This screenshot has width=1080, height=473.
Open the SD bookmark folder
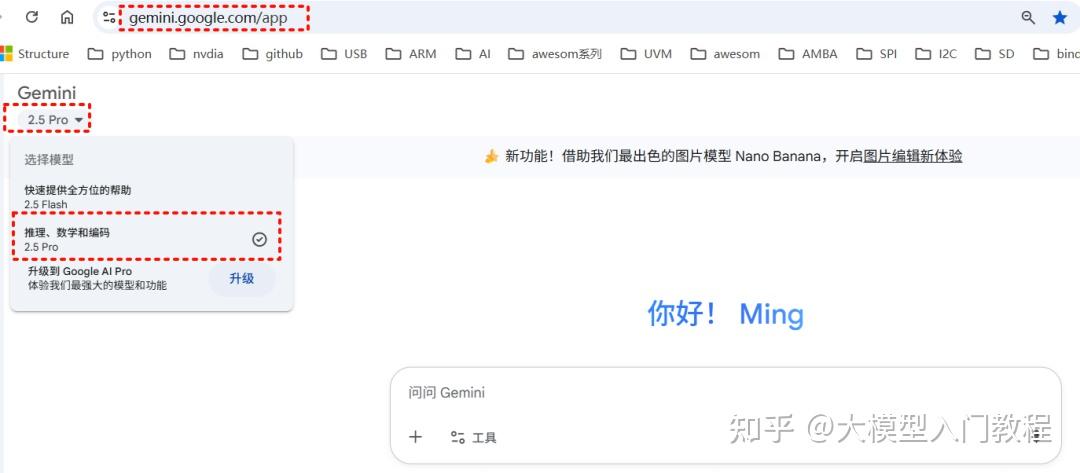pos(995,54)
